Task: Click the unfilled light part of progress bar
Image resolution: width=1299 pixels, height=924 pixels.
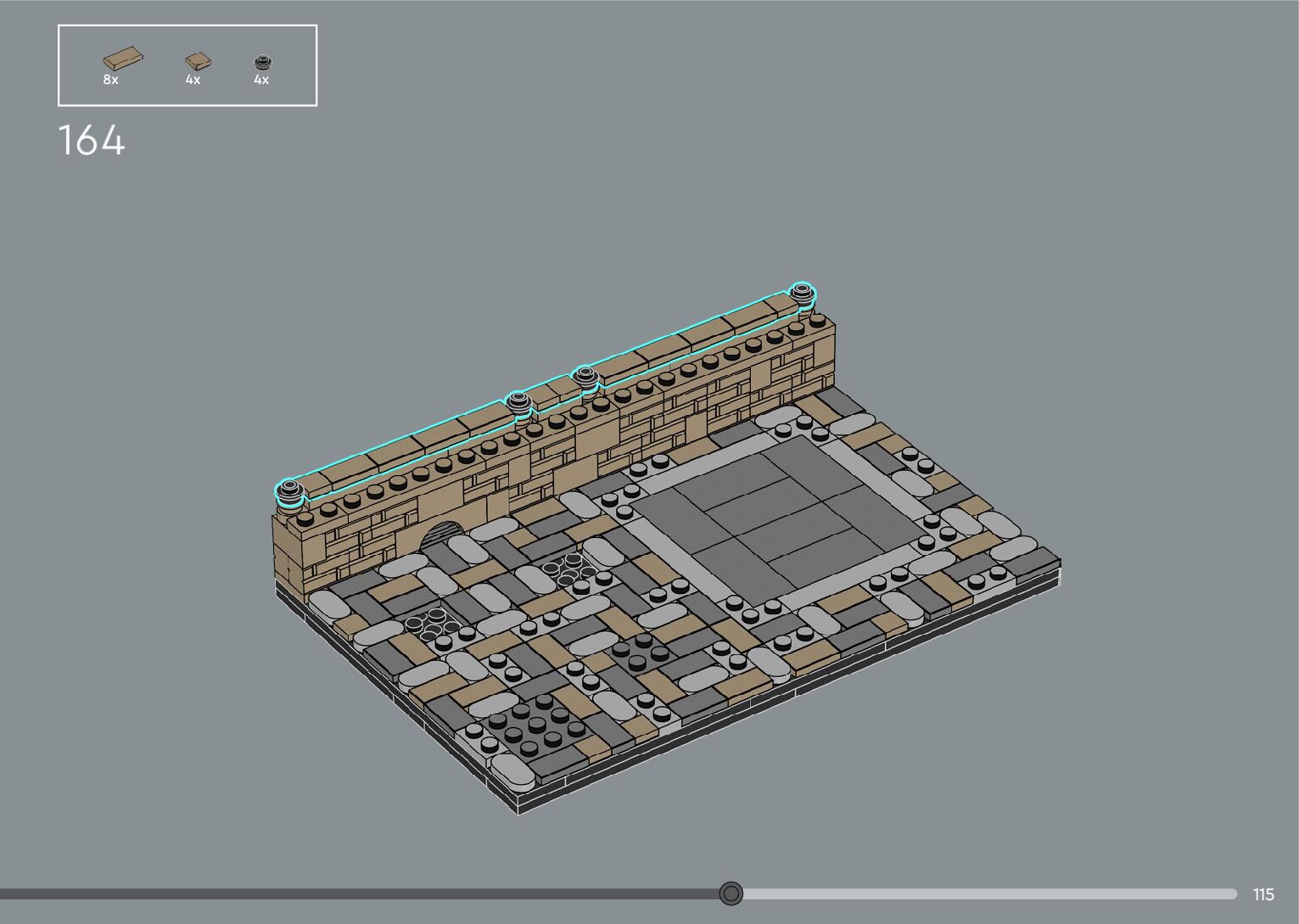Action: [984, 893]
